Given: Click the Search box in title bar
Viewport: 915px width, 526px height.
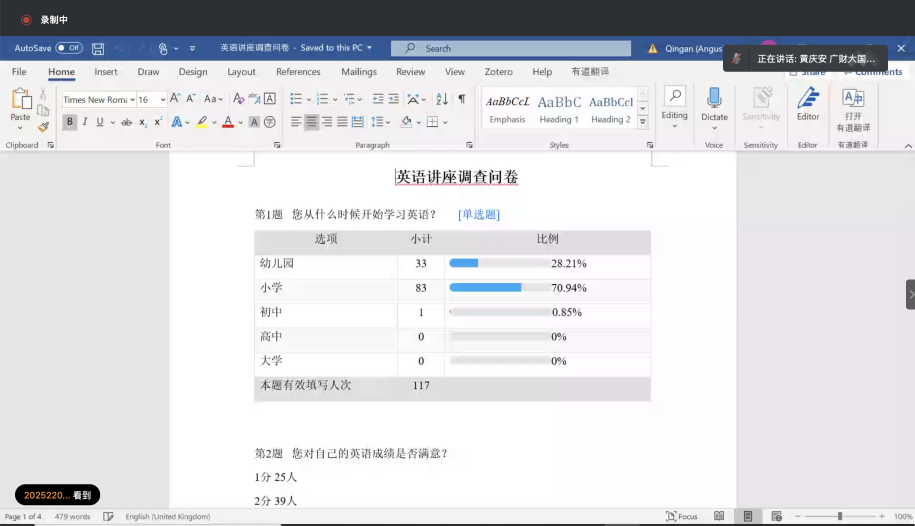Looking at the screenshot, I should click(x=511, y=48).
